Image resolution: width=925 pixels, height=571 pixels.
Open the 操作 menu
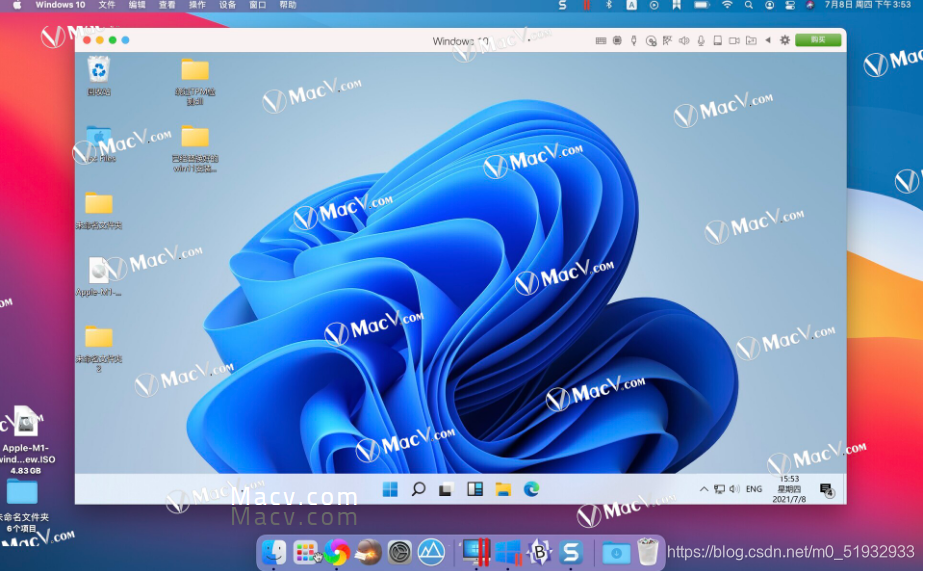point(197,5)
